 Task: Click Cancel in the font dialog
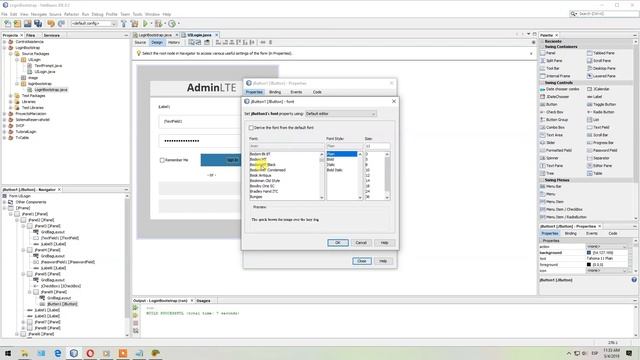tap(361, 243)
